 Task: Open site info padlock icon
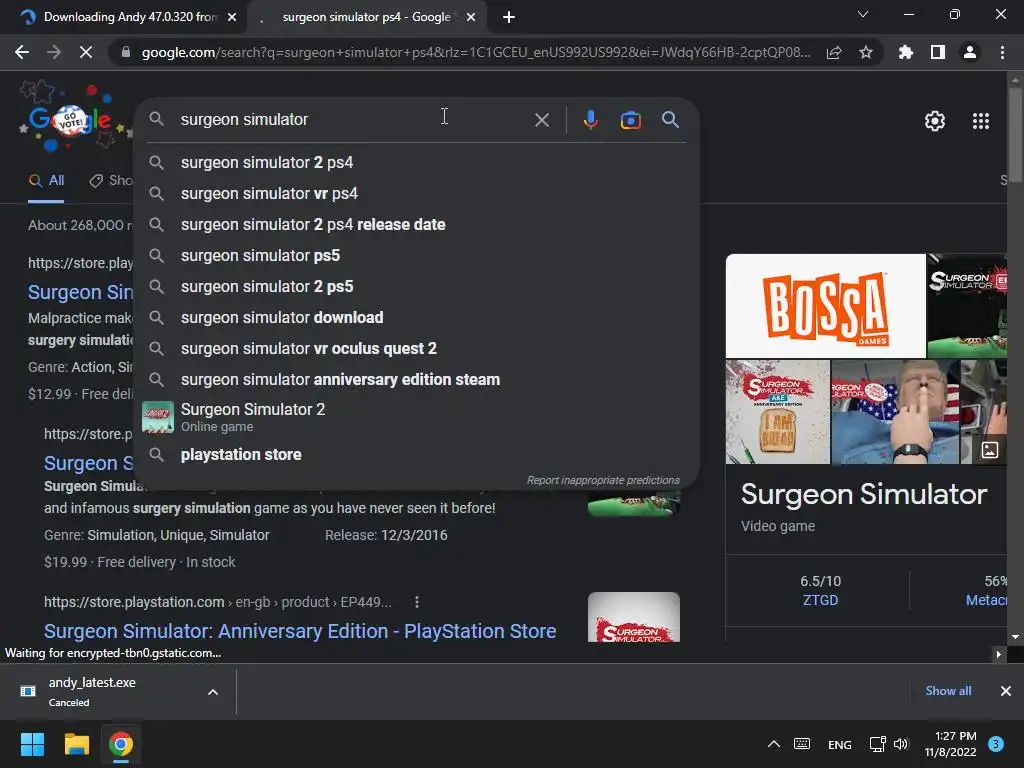pos(126,52)
